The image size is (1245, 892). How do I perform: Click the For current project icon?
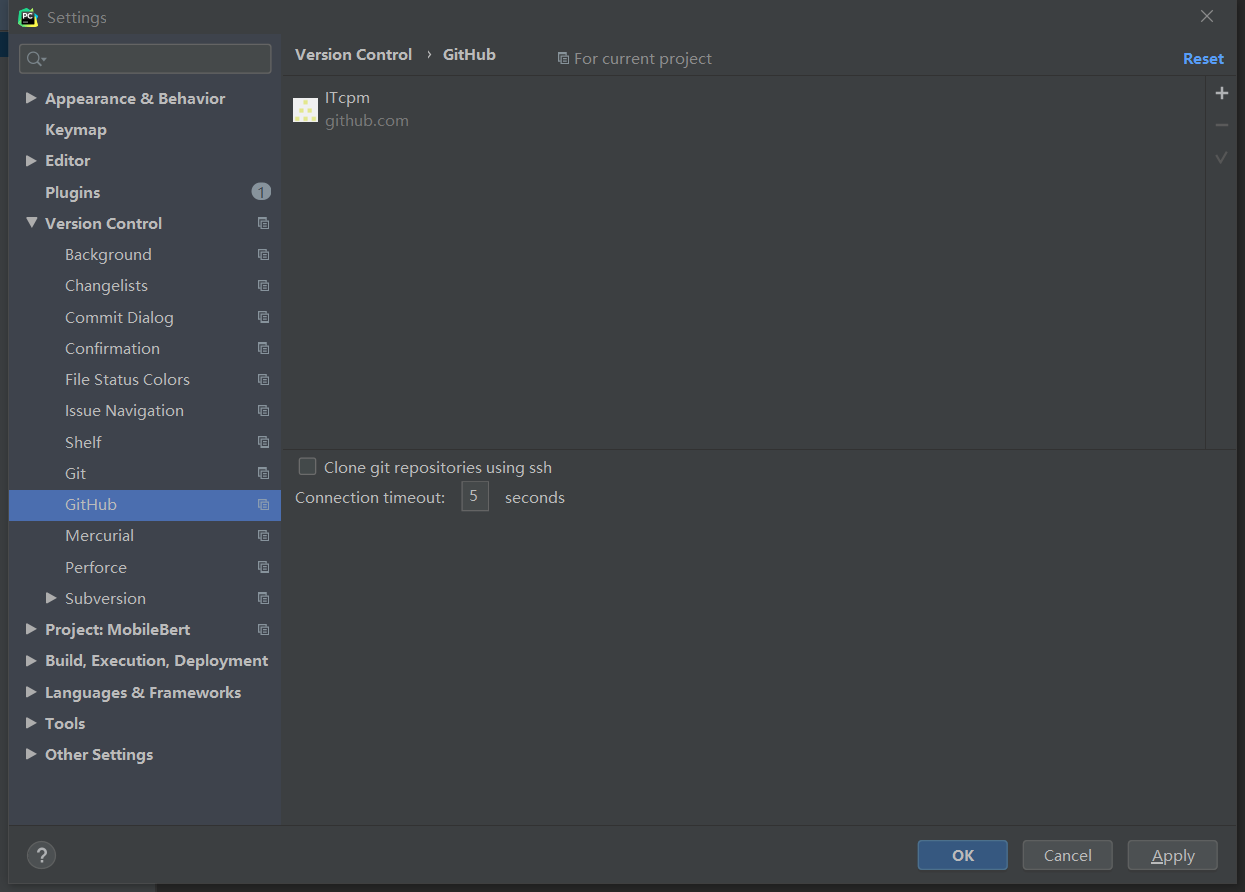563,59
